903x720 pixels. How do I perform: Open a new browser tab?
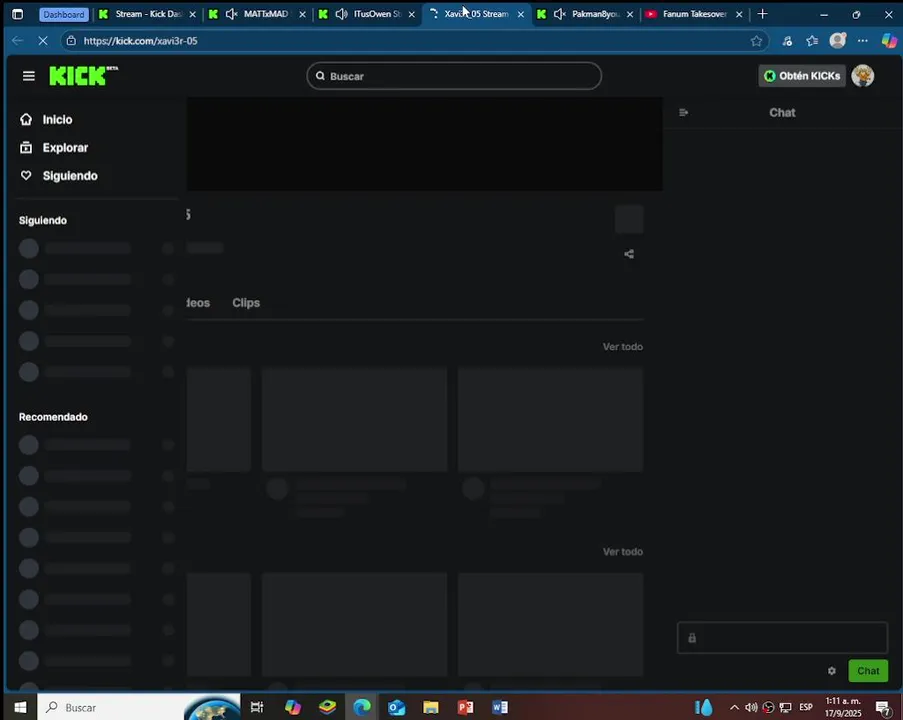click(762, 14)
